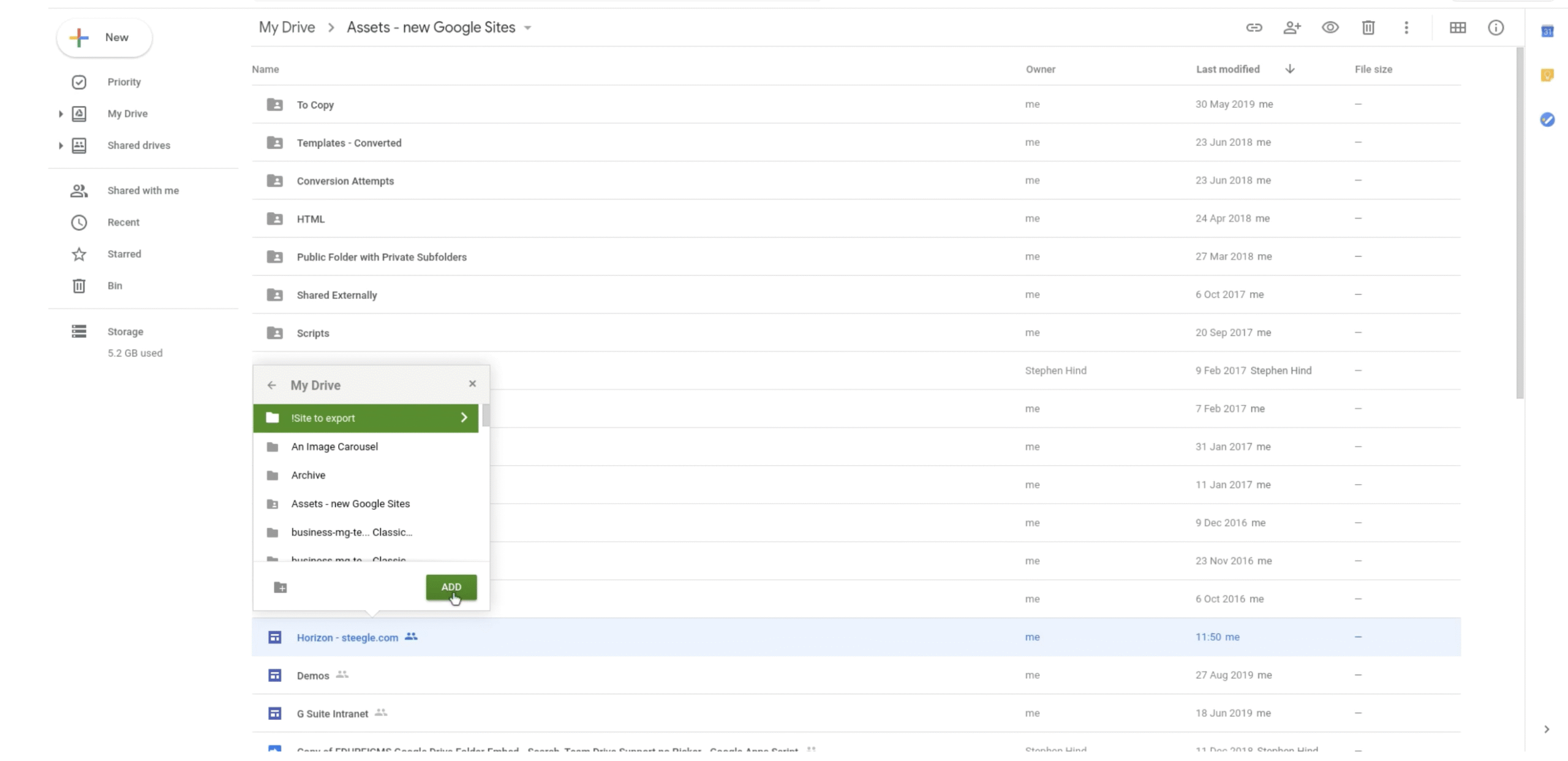
Task: Toggle the view details info panel
Action: coord(1495,28)
